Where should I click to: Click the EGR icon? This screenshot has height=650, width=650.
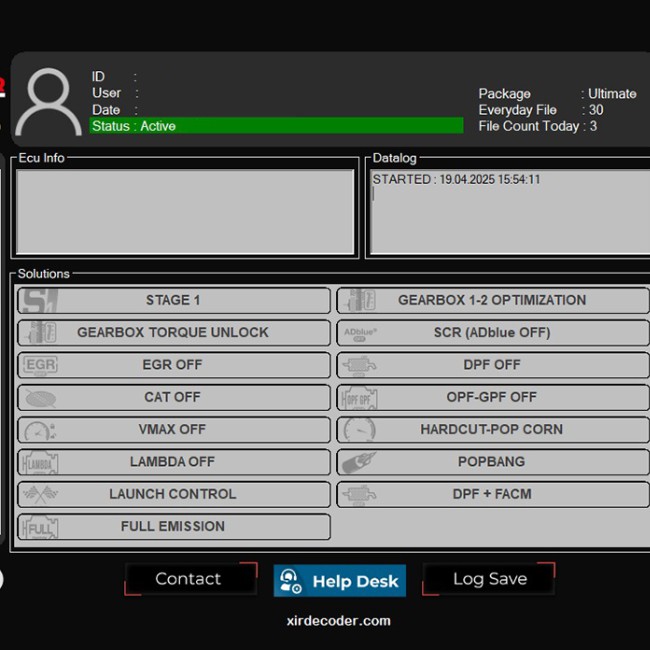[x=40, y=365]
